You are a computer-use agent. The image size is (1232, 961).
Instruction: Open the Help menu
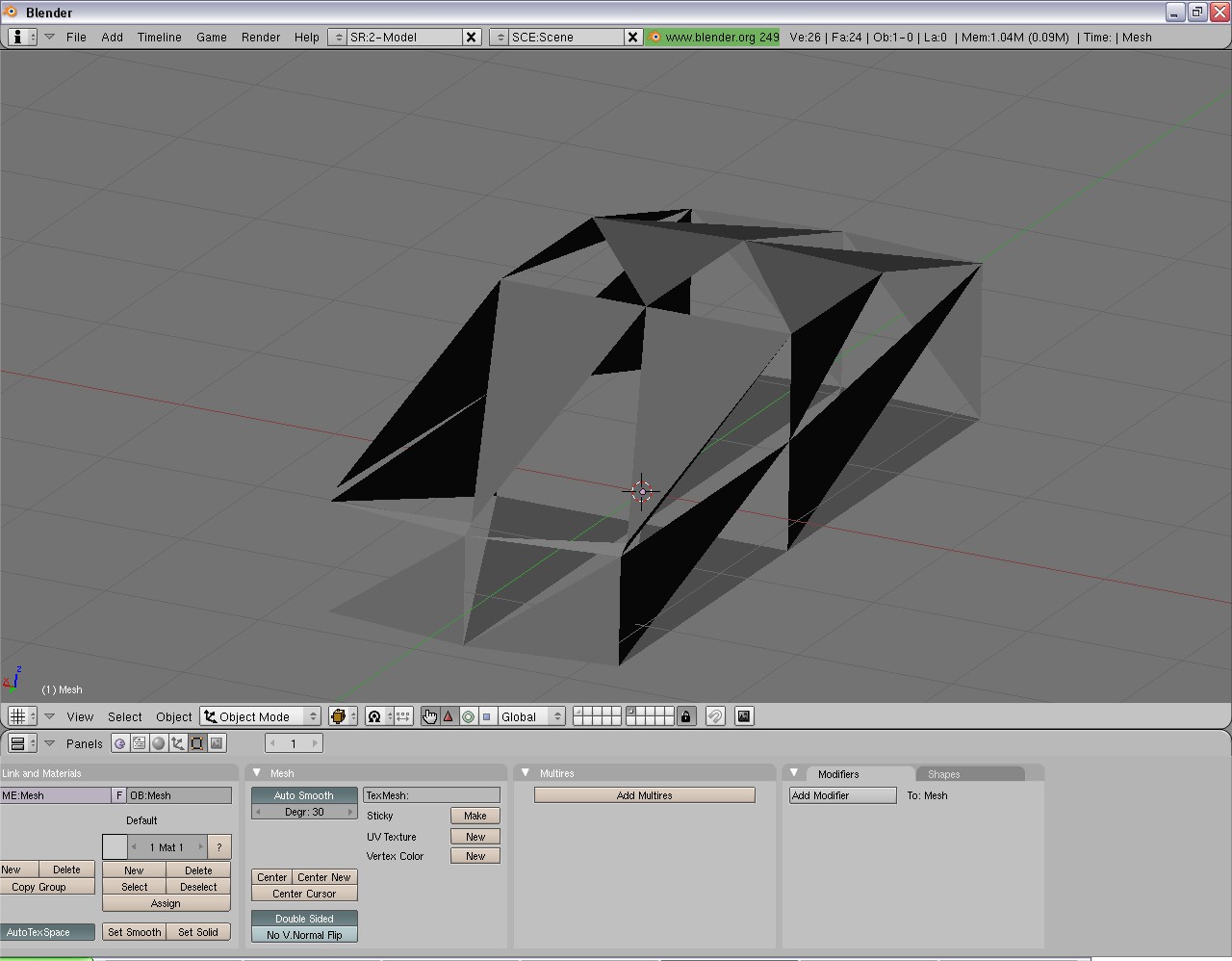tap(307, 37)
